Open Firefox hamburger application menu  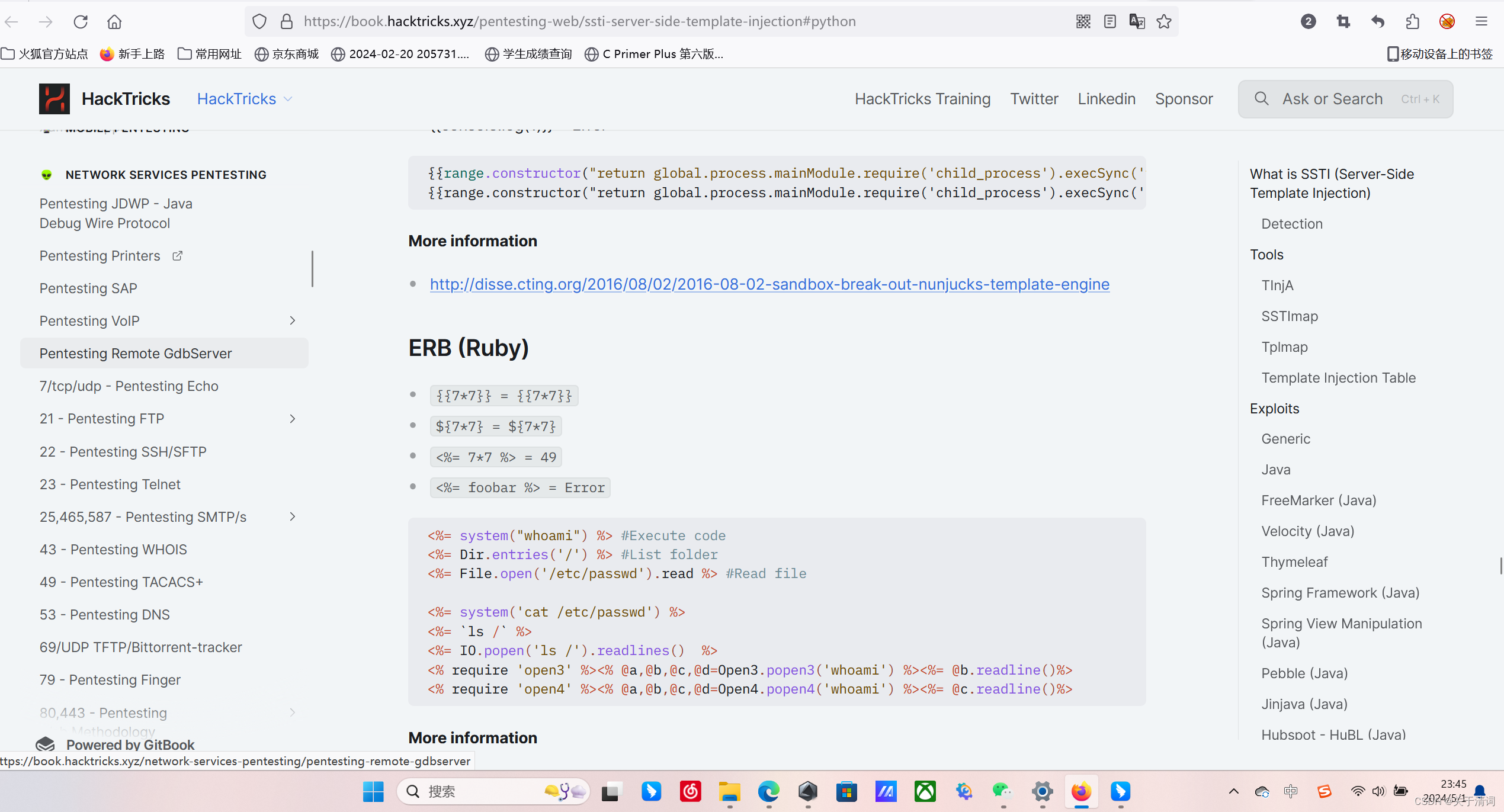[1481, 22]
